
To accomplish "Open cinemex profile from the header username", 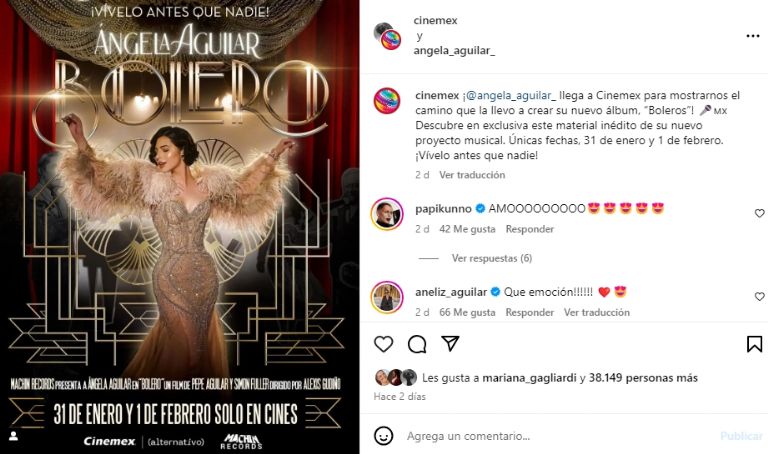I will pos(435,21).
